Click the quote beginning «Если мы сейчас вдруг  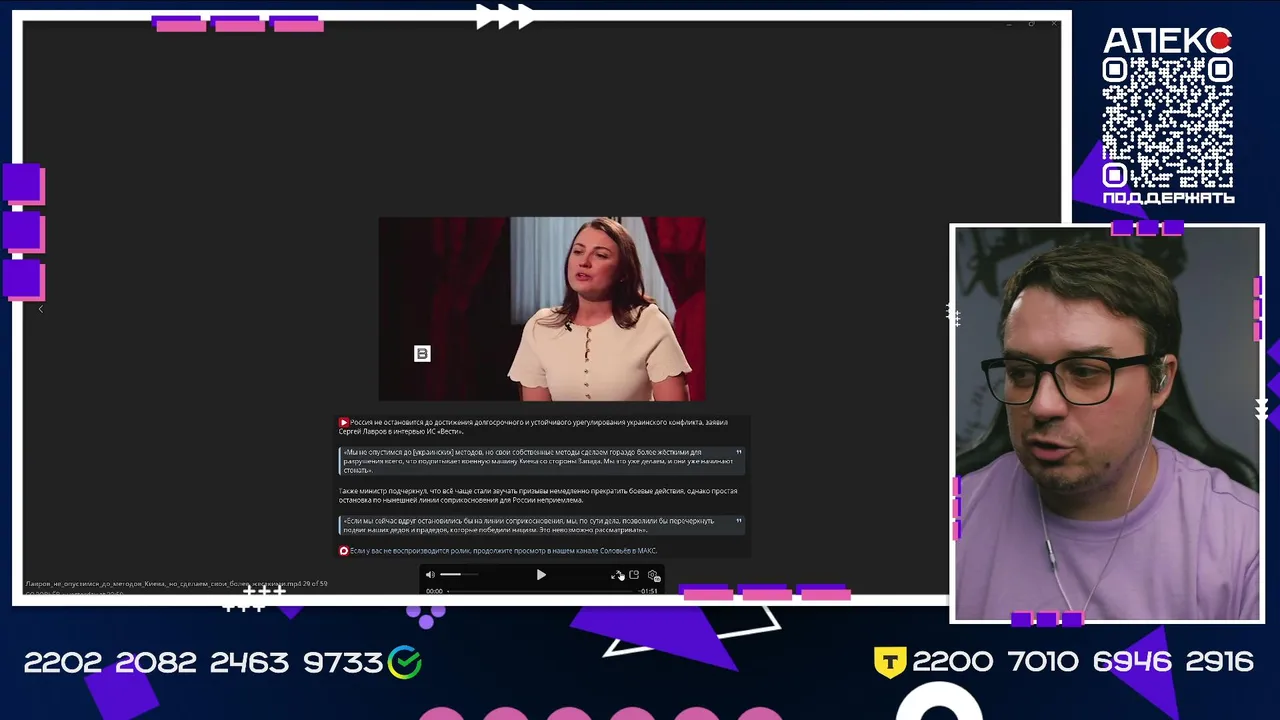(x=541, y=525)
